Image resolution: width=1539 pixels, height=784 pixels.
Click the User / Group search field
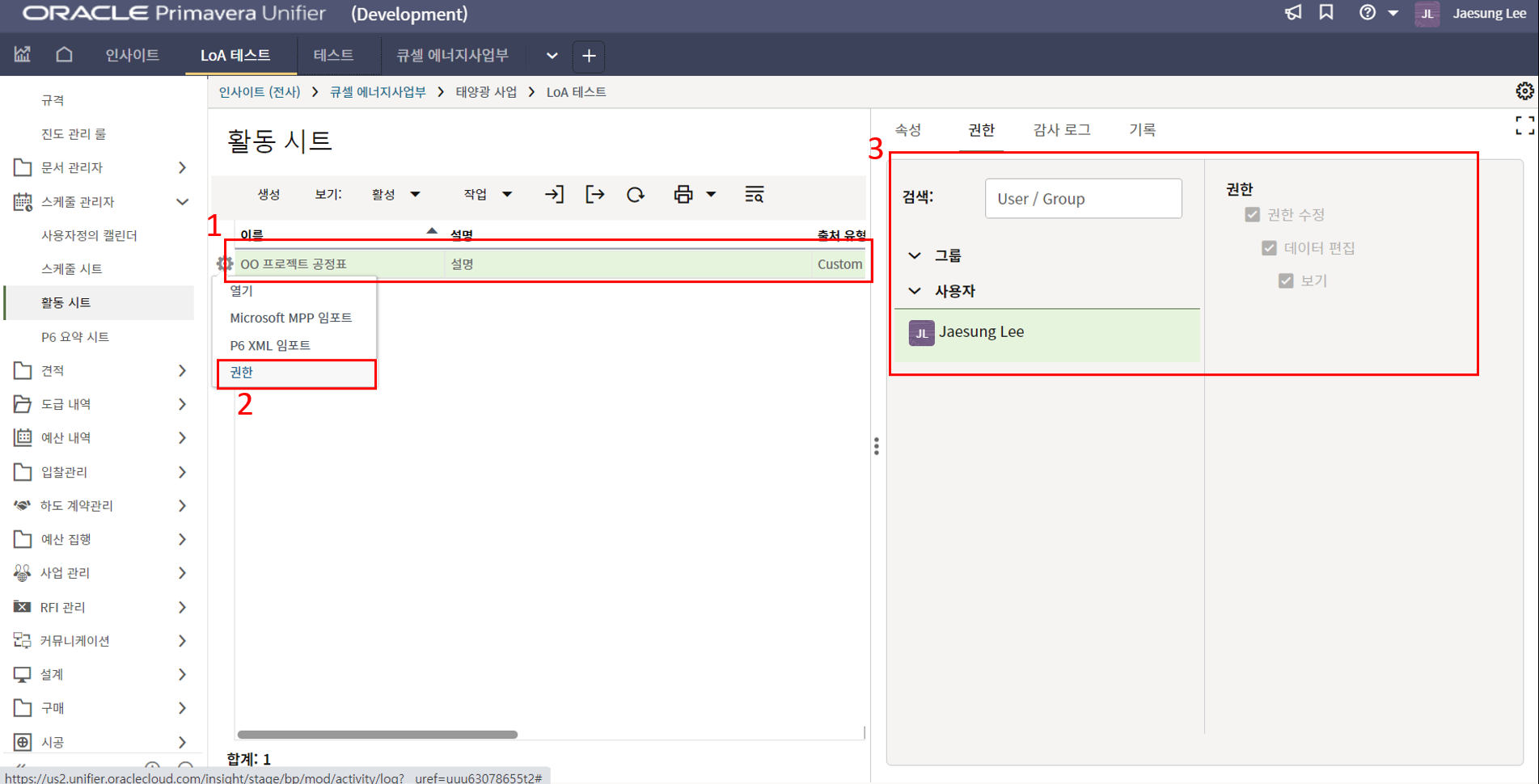(x=1083, y=199)
